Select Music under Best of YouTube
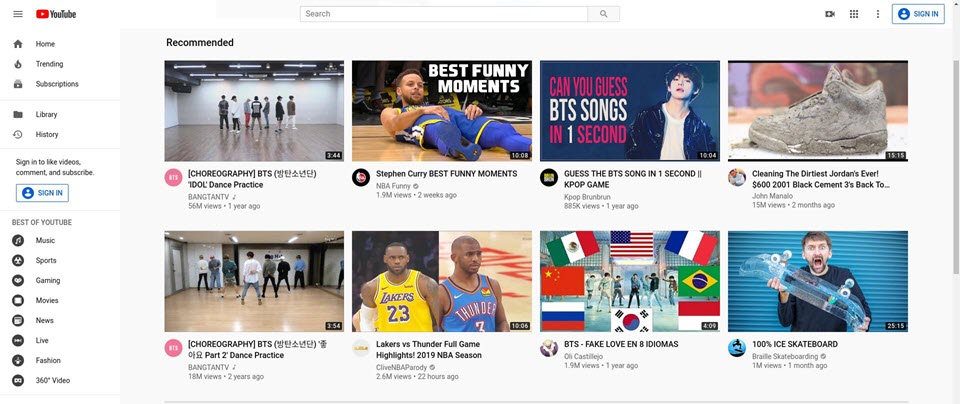The width and height of the screenshot is (960, 404). pos(60,241)
